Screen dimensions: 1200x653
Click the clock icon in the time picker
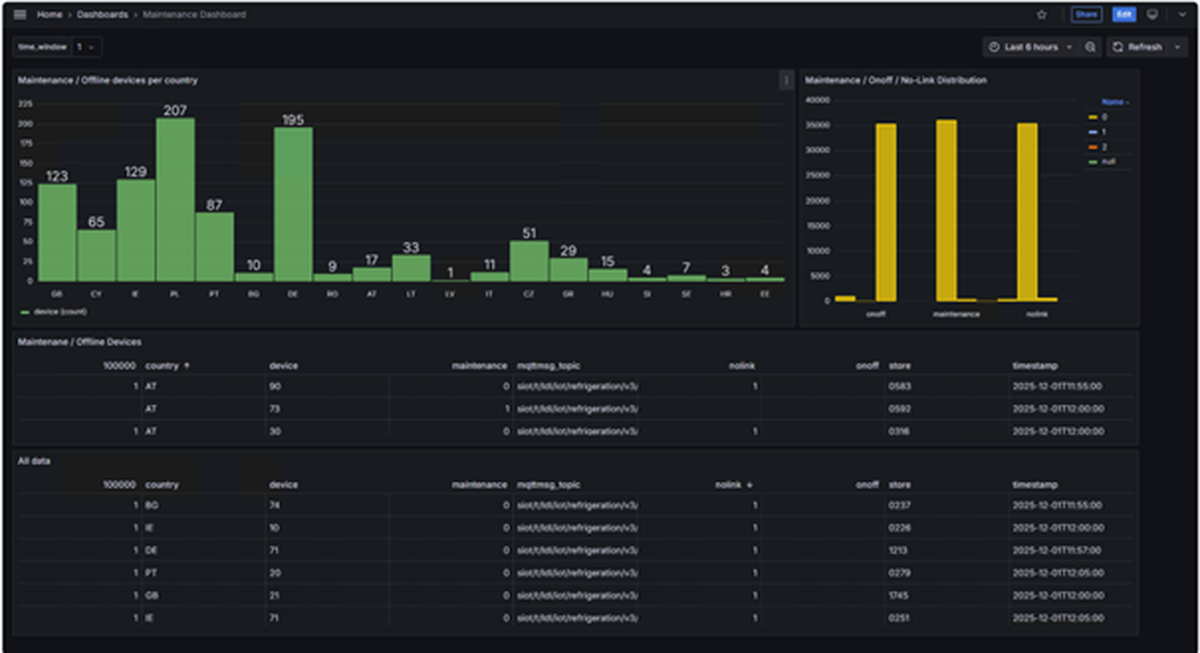992,47
